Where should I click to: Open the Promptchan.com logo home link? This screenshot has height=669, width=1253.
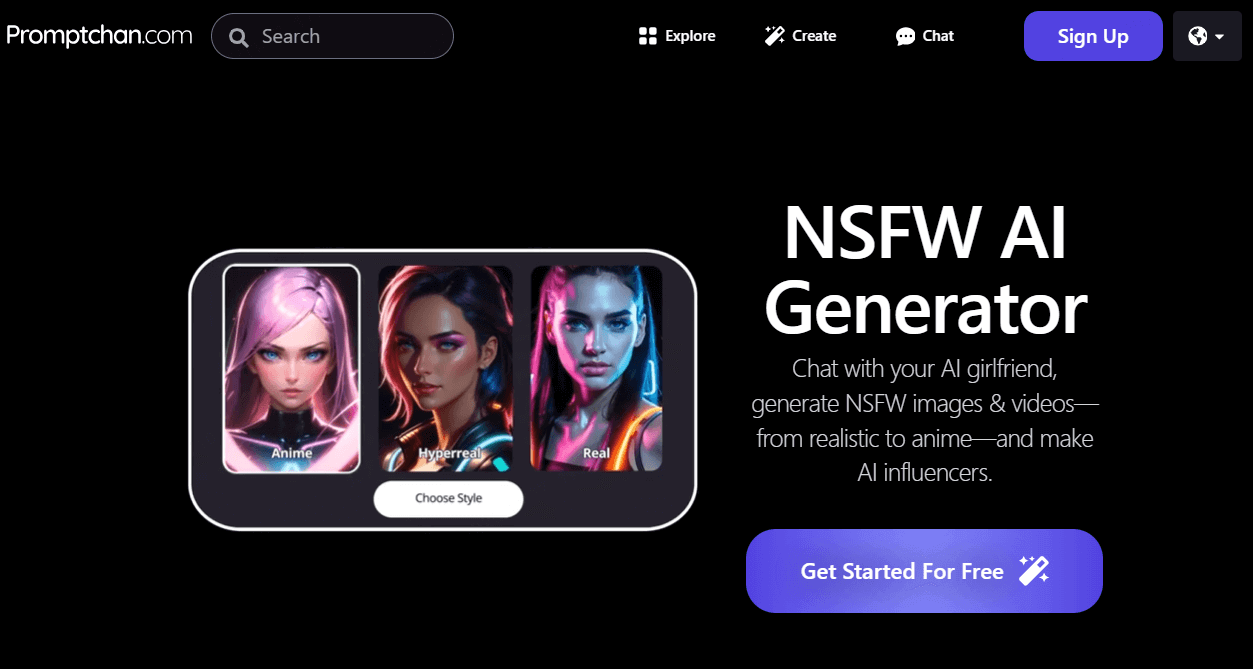pos(99,36)
